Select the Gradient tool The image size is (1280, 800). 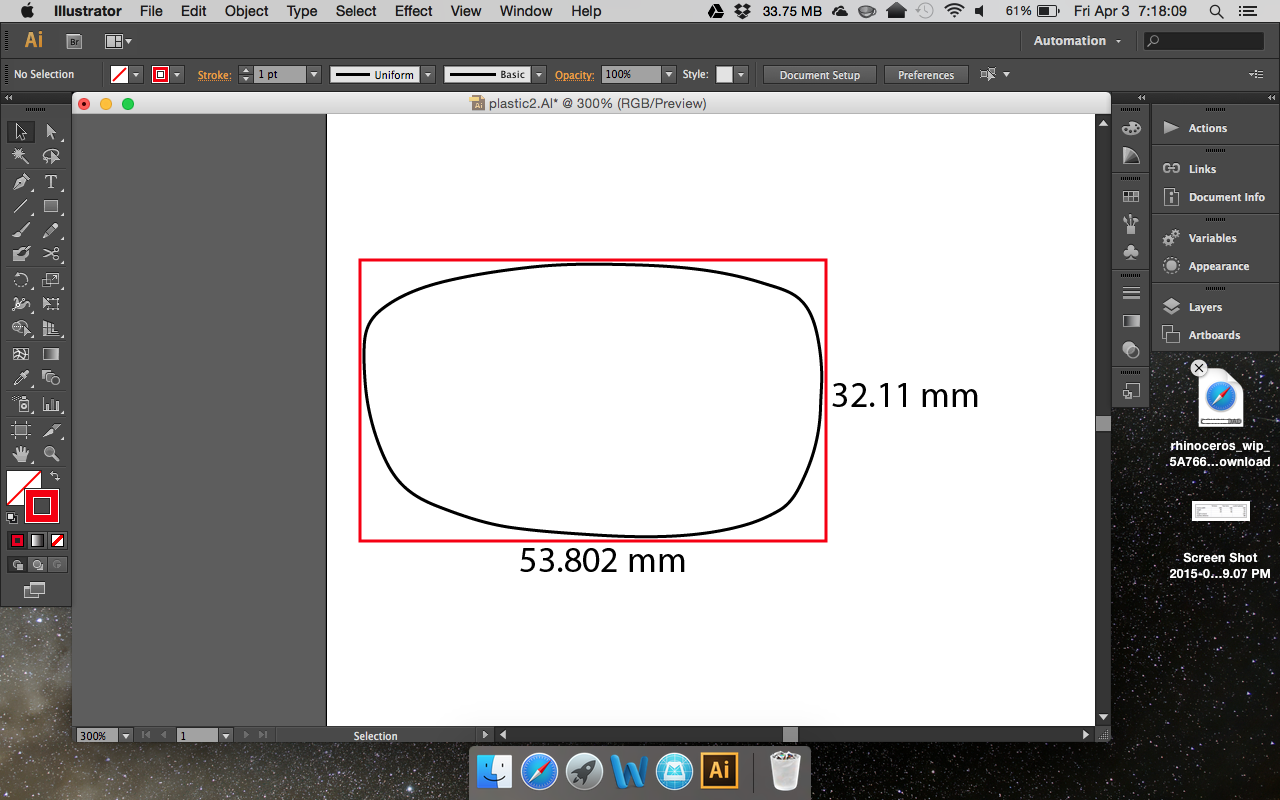(x=51, y=354)
